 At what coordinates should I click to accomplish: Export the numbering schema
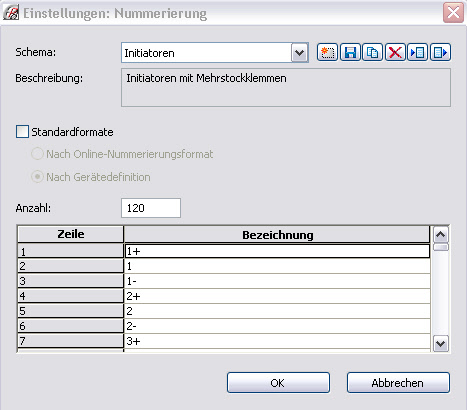(440, 52)
